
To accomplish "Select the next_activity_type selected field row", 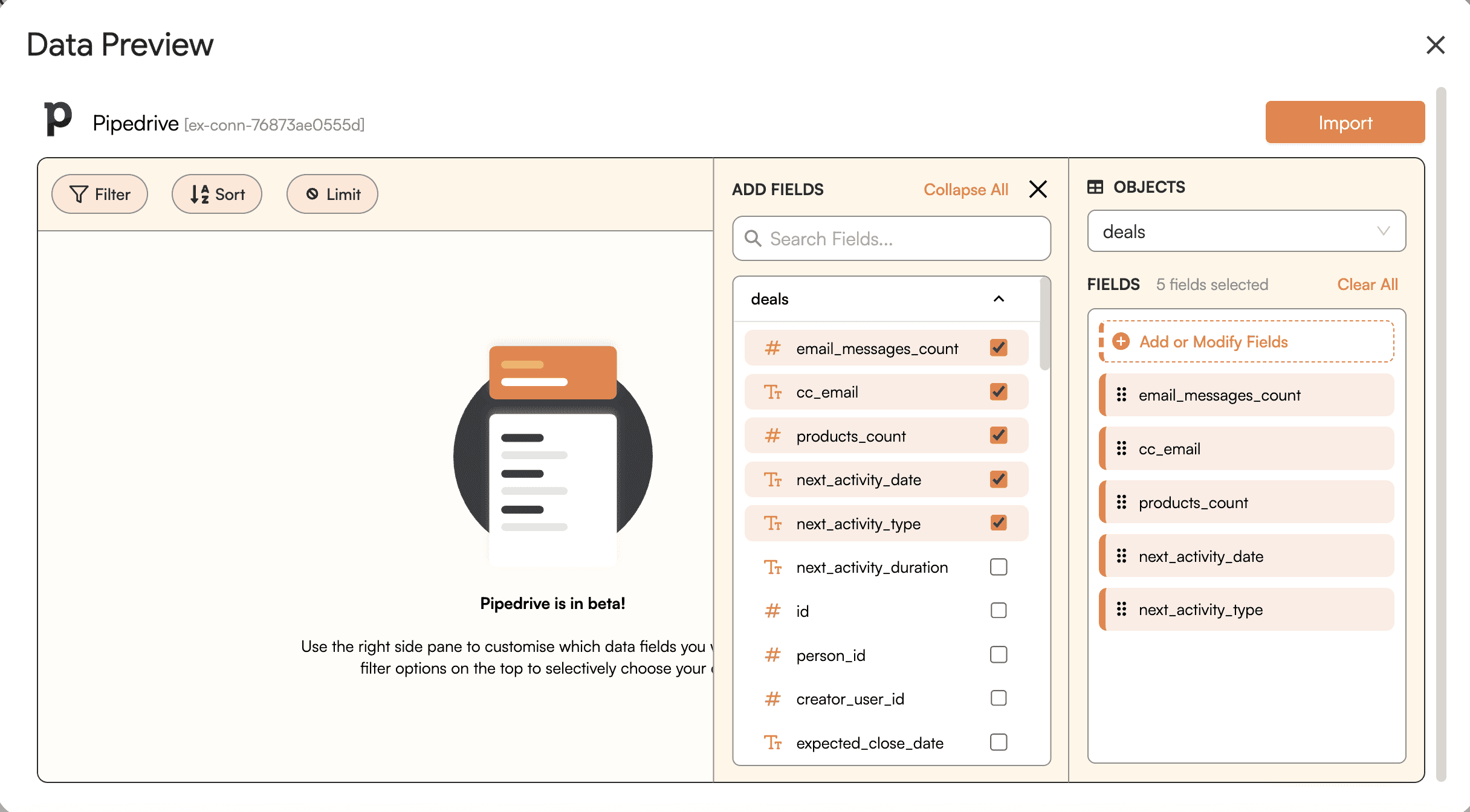I will (x=1246, y=609).
